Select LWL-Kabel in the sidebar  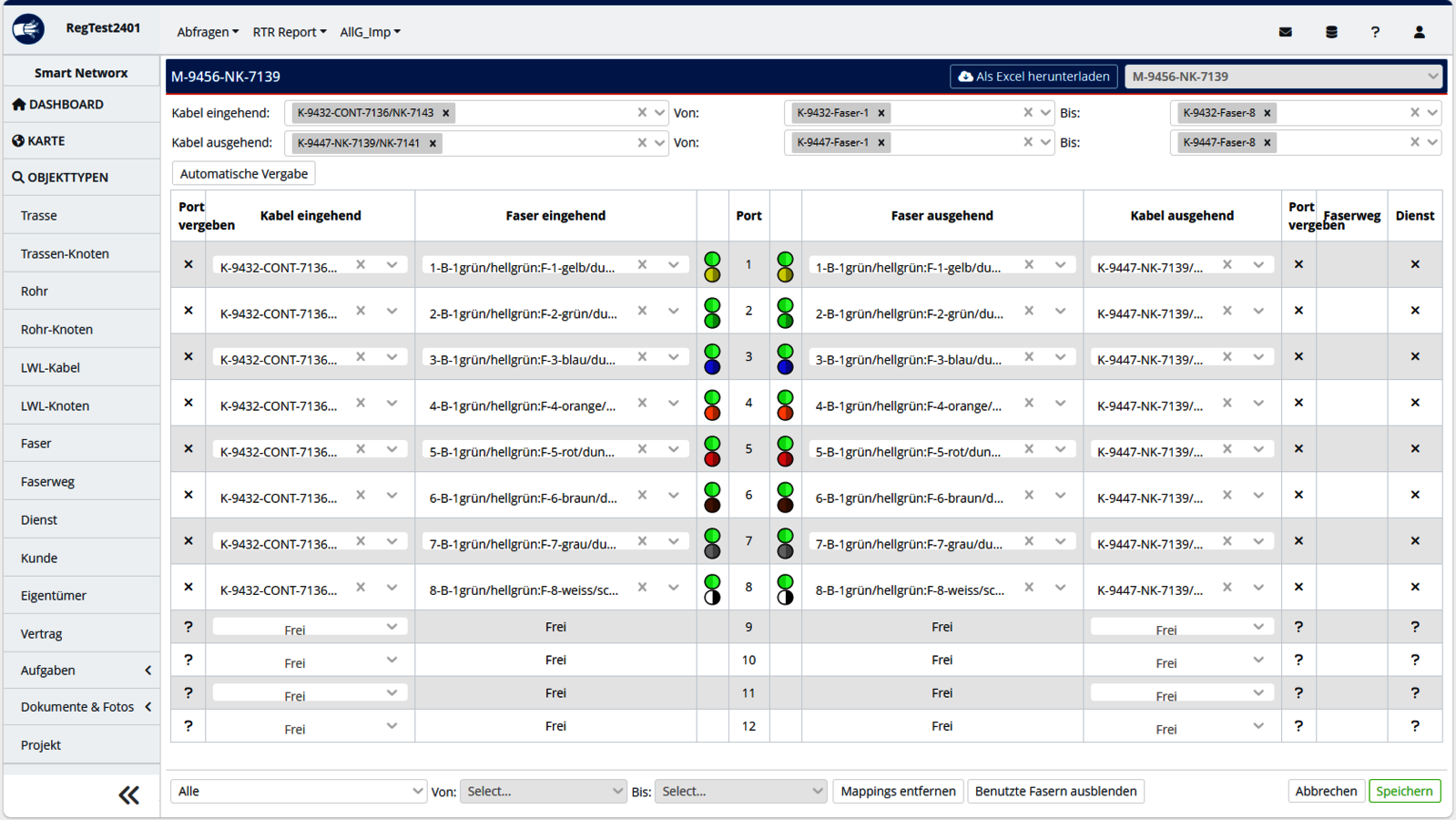[x=51, y=368]
